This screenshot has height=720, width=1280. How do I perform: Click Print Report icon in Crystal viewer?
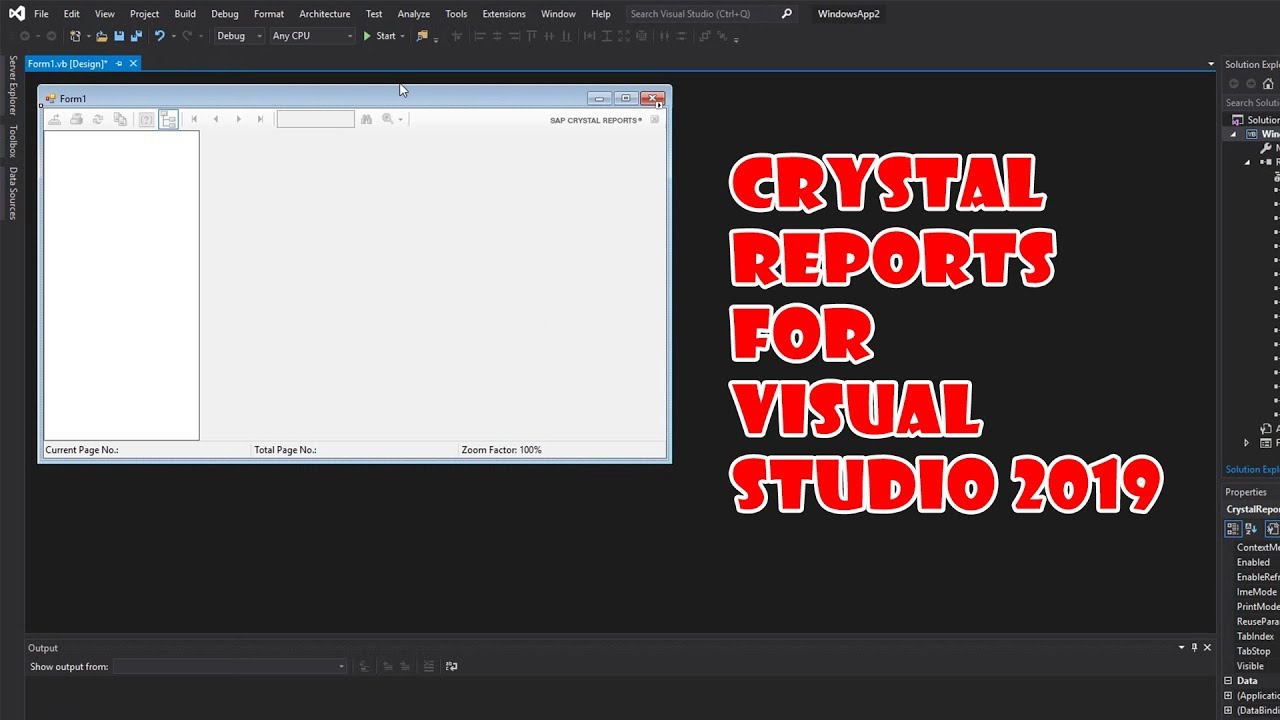(76, 119)
